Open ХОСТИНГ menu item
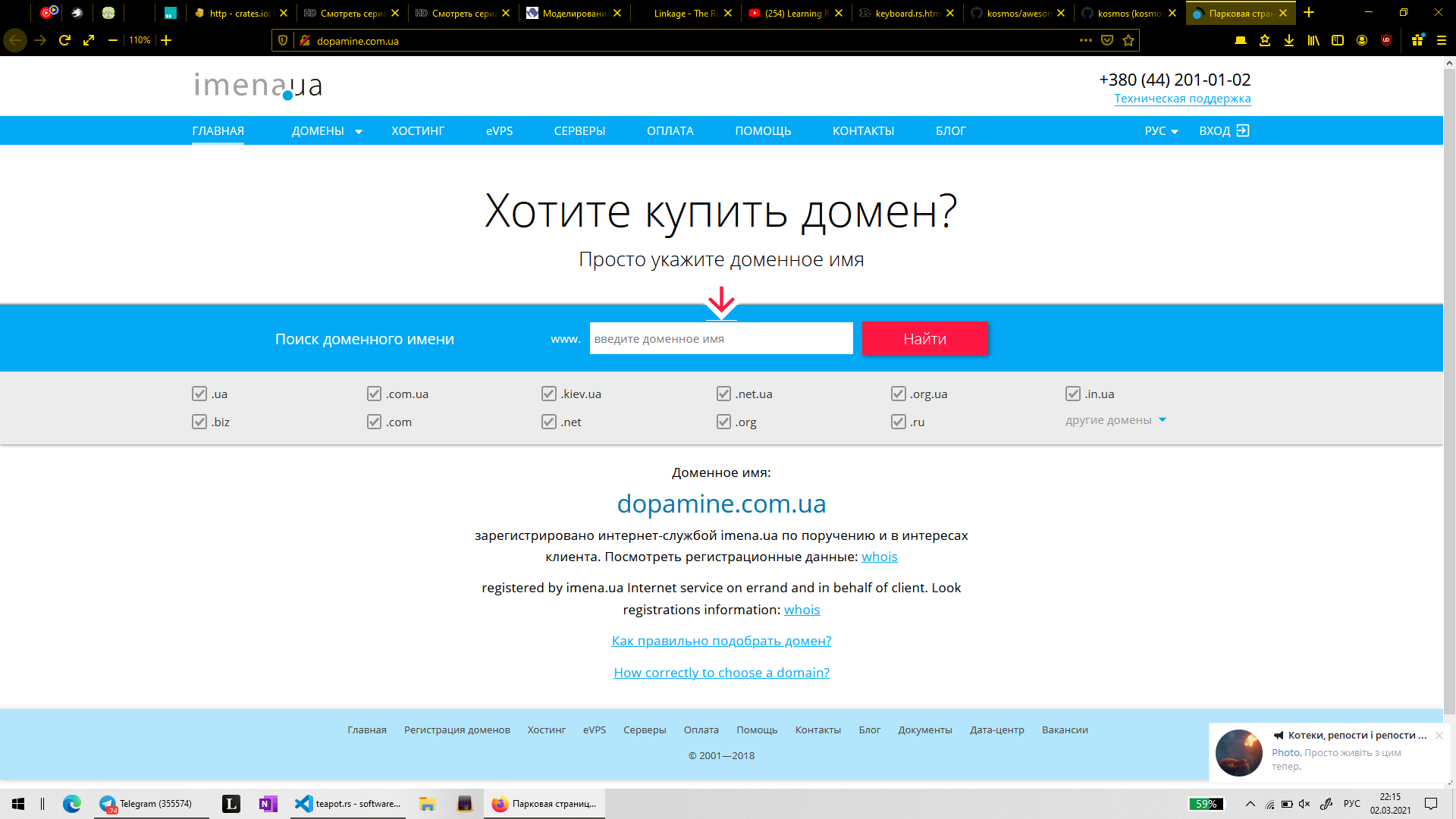The width and height of the screenshot is (1456, 819). (x=418, y=131)
